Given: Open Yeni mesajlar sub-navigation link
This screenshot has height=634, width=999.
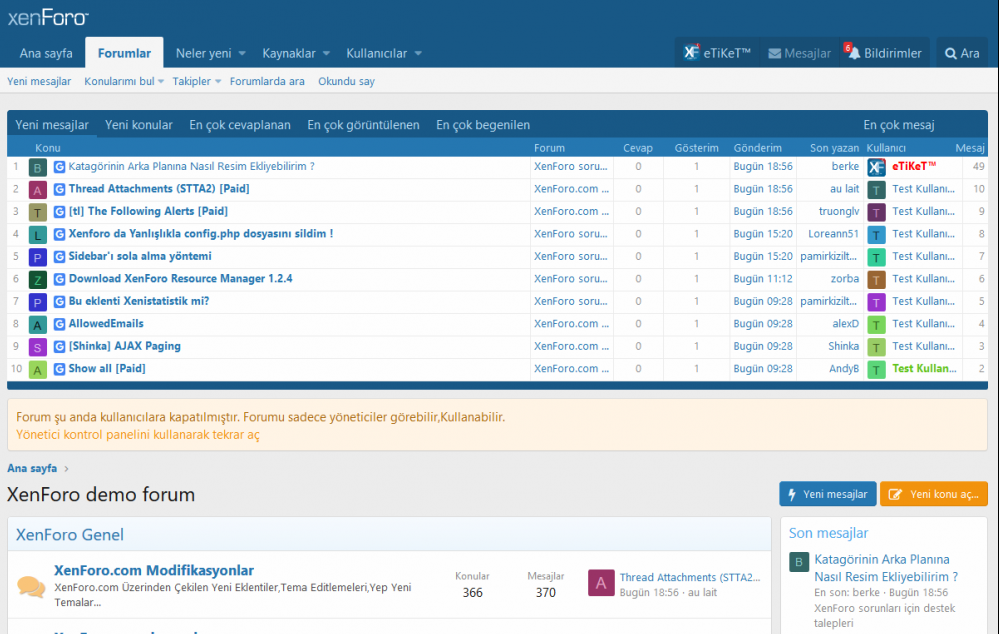Looking at the screenshot, I should pos(39,82).
